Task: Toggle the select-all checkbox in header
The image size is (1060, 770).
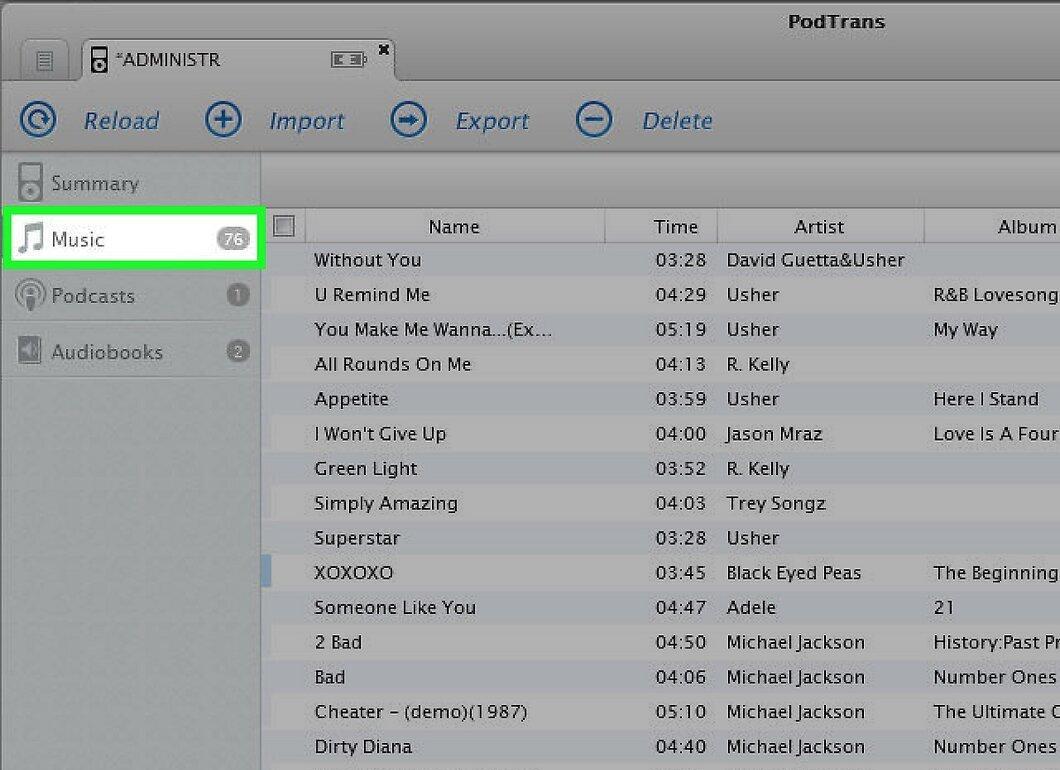Action: (284, 226)
